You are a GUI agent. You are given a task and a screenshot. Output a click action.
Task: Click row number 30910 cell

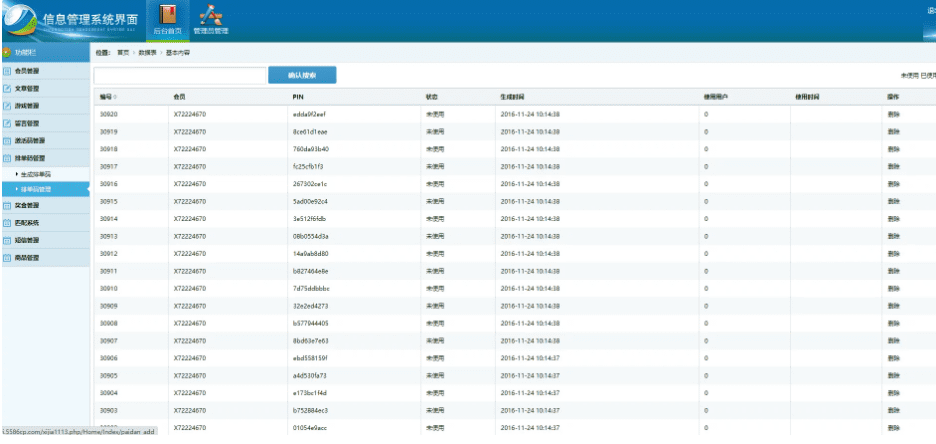[x=108, y=288]
